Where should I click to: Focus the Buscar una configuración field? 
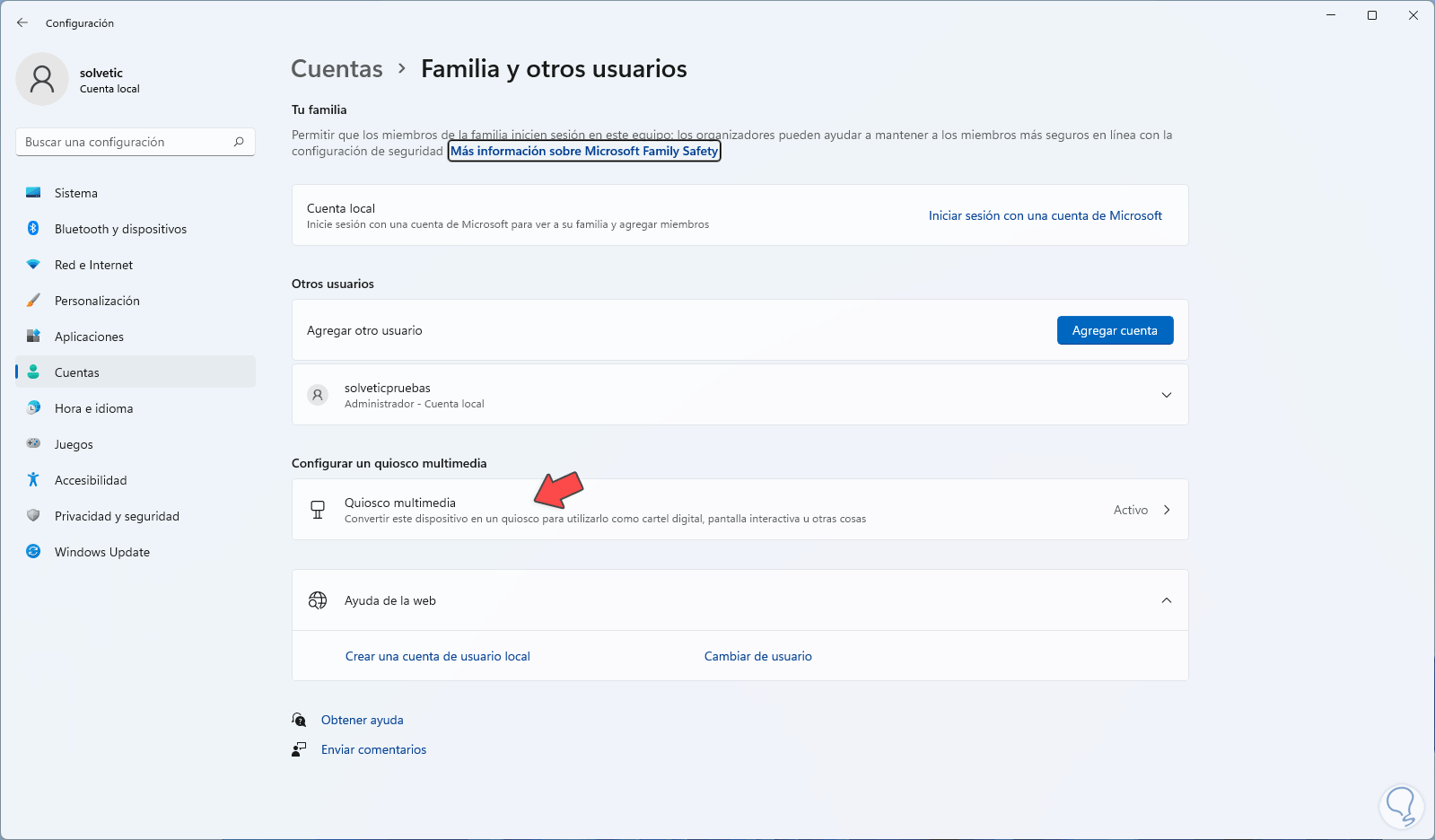click(126, 142)
